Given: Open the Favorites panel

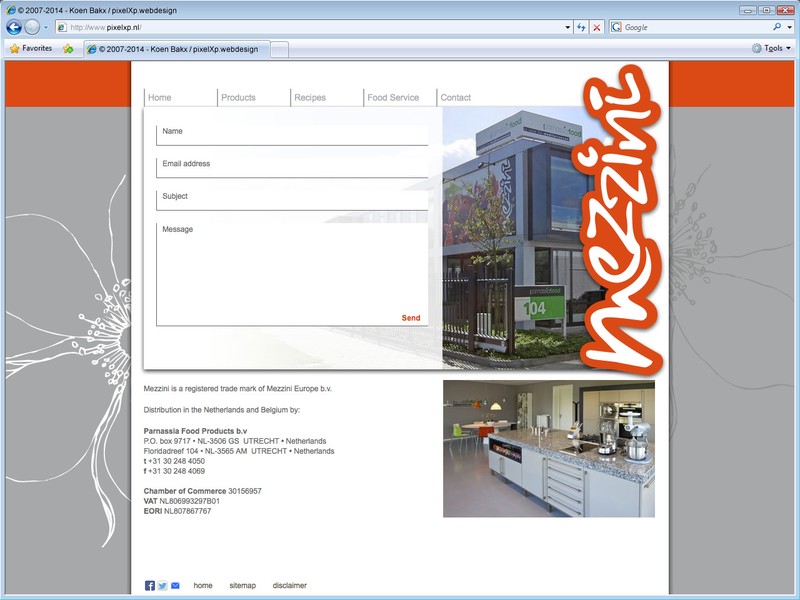Looking at the screenshot, I should tap(30, 48).
